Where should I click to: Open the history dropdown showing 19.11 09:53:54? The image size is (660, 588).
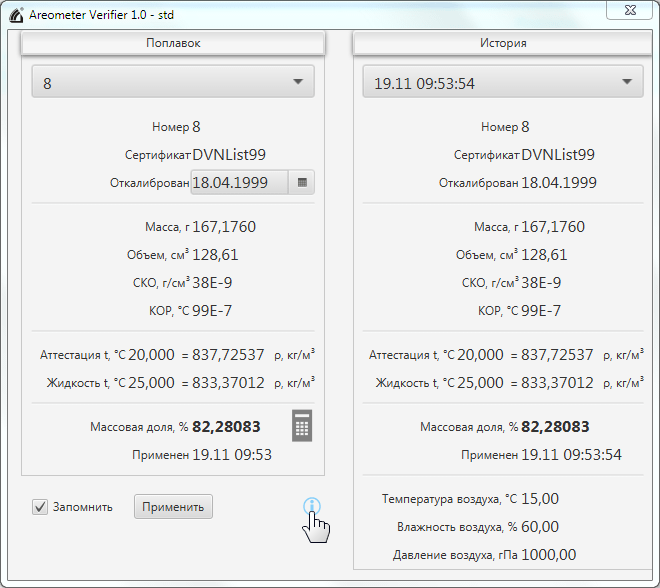click(626, 83)
